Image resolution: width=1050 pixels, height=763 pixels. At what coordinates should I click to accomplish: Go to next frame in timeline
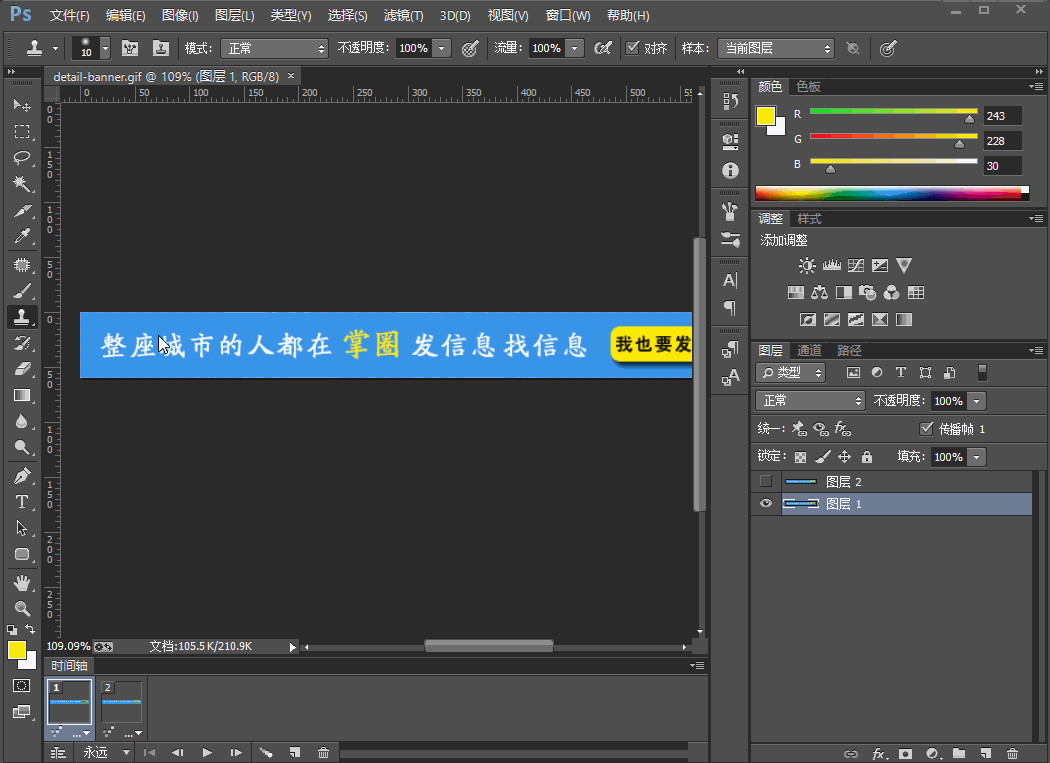tap(236, 752)
